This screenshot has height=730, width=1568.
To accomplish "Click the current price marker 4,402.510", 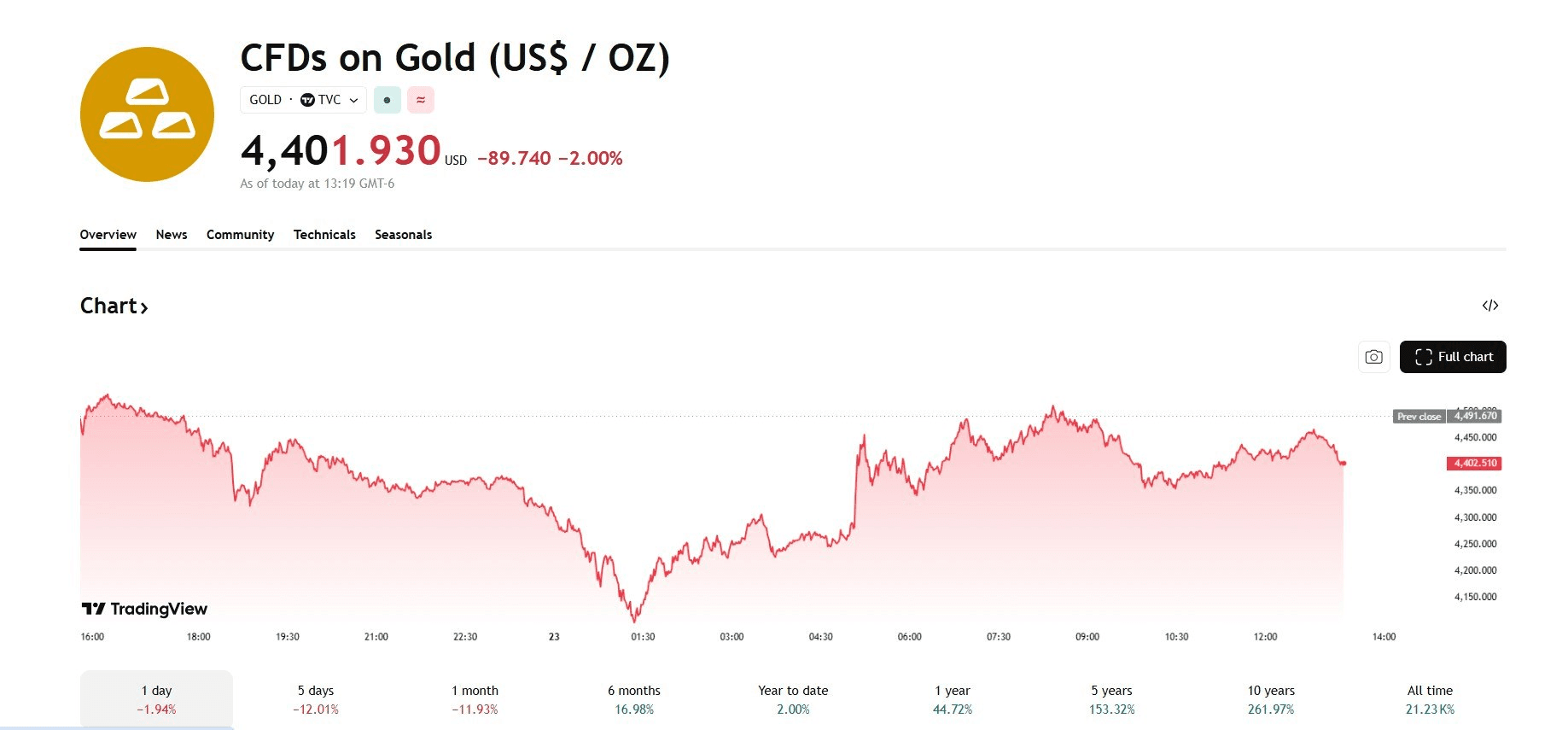I will 1474,464.
